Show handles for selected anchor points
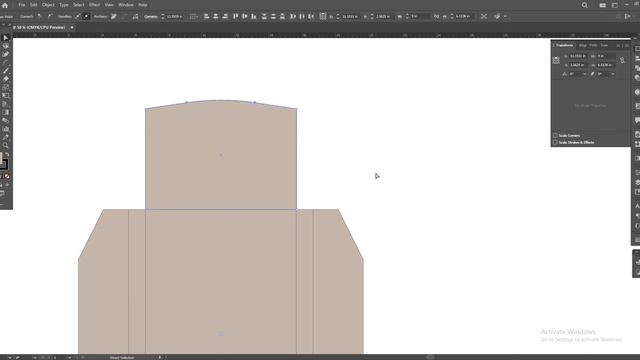The height and width of the screenshot is (360, 640). click(78, 16)
